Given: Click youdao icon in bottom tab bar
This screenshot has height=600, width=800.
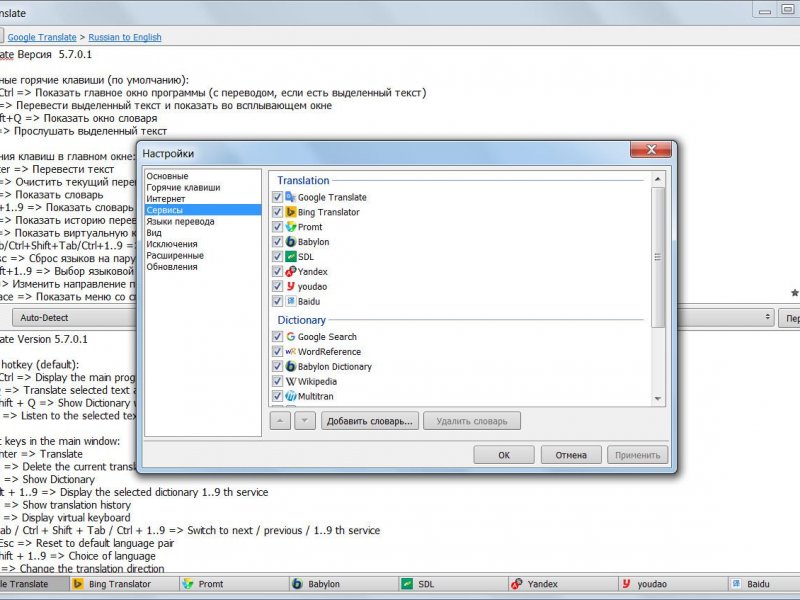Looking at the screenshot, I should (x=626, y=584).
